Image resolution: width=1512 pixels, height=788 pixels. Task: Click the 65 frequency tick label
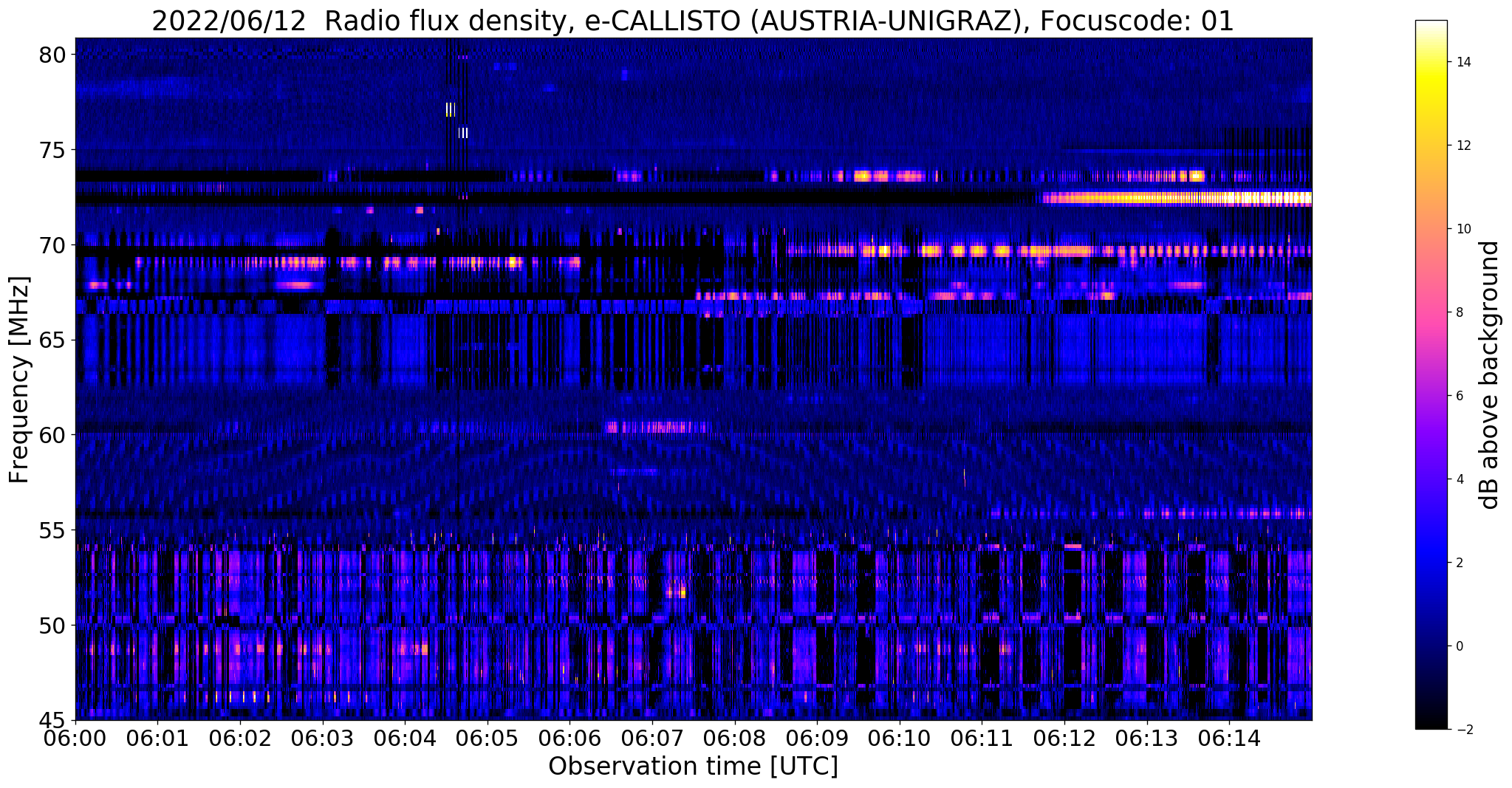53,340
